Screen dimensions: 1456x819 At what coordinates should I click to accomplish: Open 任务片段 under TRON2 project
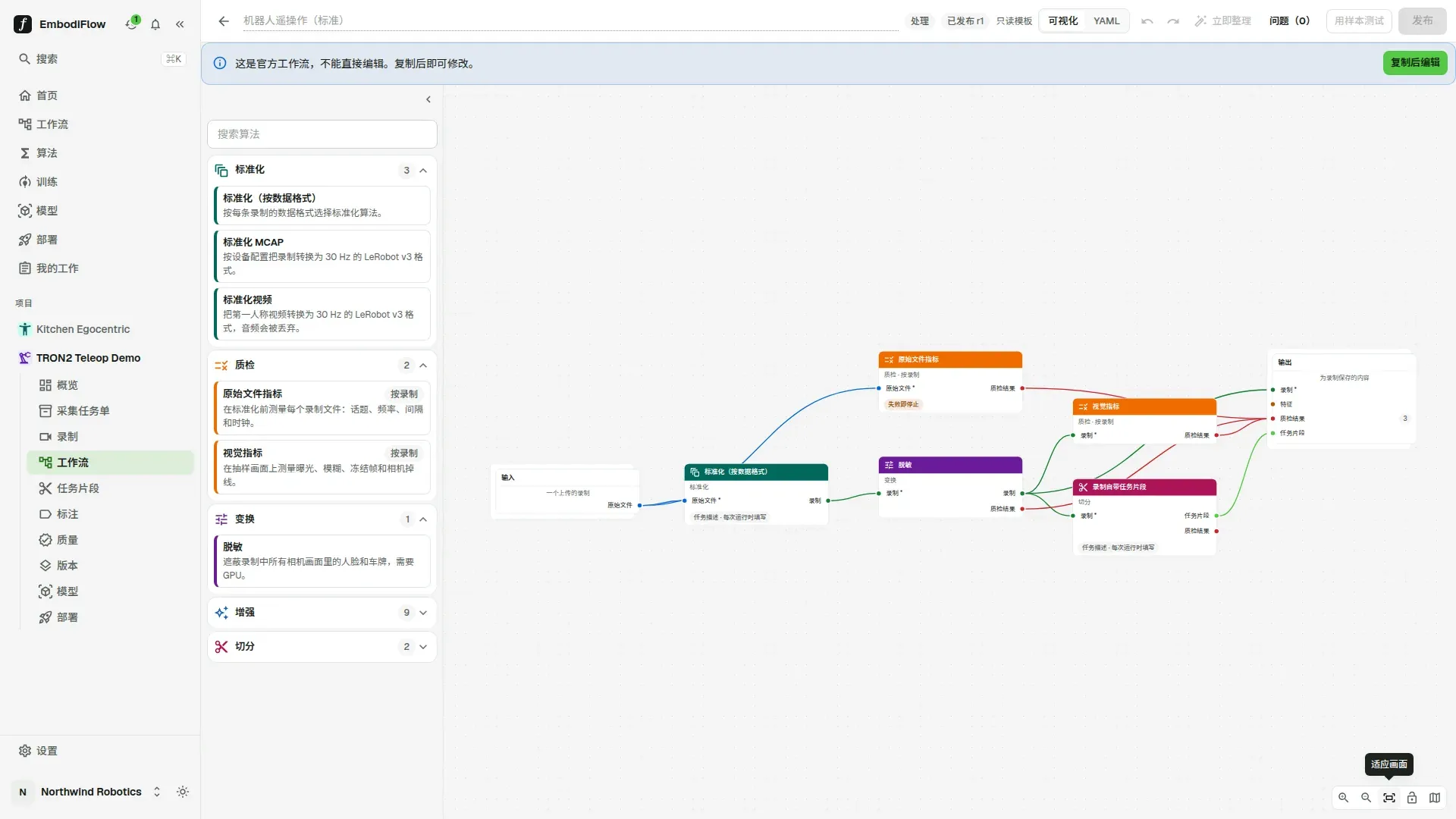click(x=111, y=488)
